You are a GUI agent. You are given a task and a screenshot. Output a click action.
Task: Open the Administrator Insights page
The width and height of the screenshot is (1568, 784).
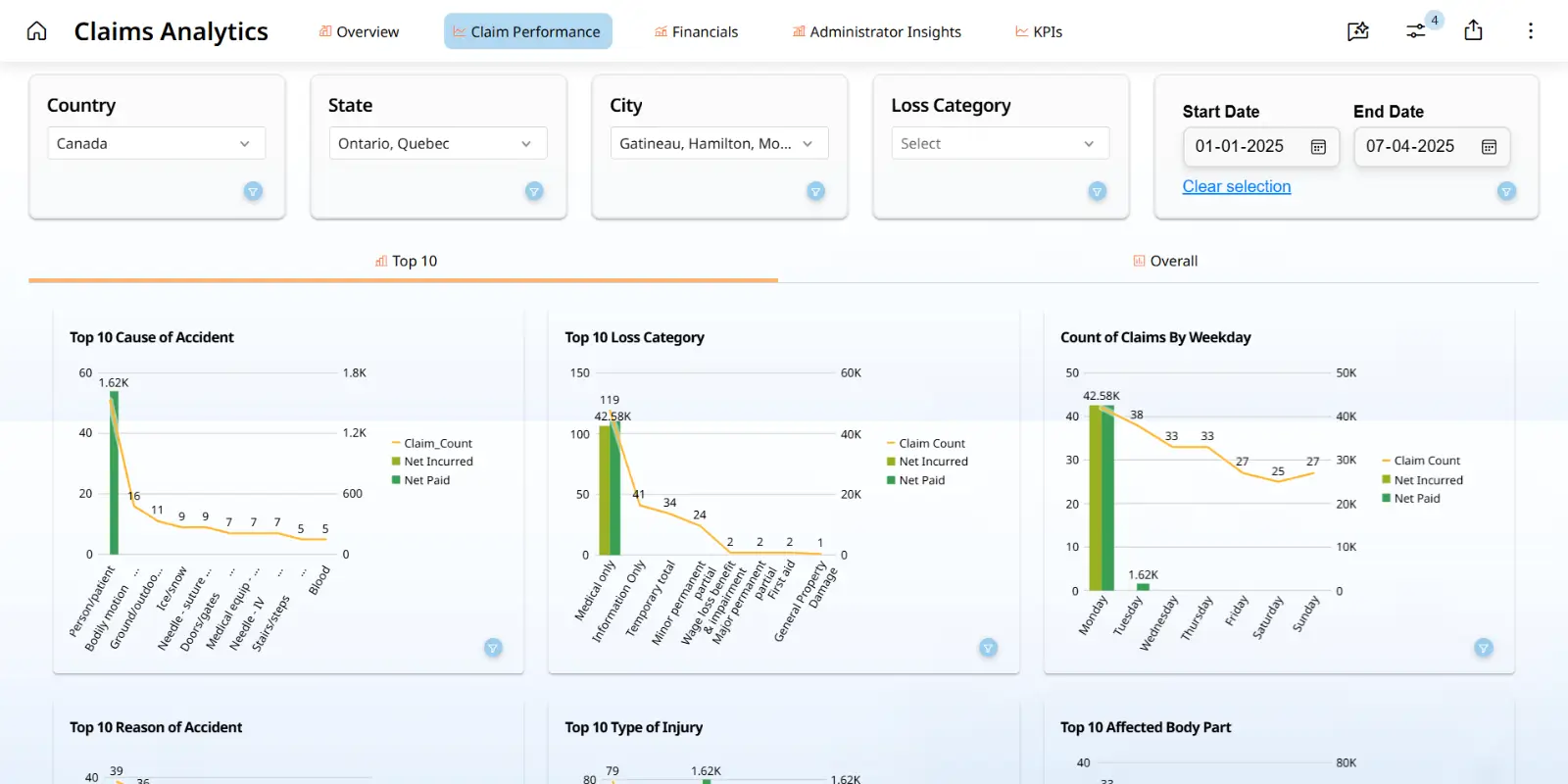click(876, 31)
